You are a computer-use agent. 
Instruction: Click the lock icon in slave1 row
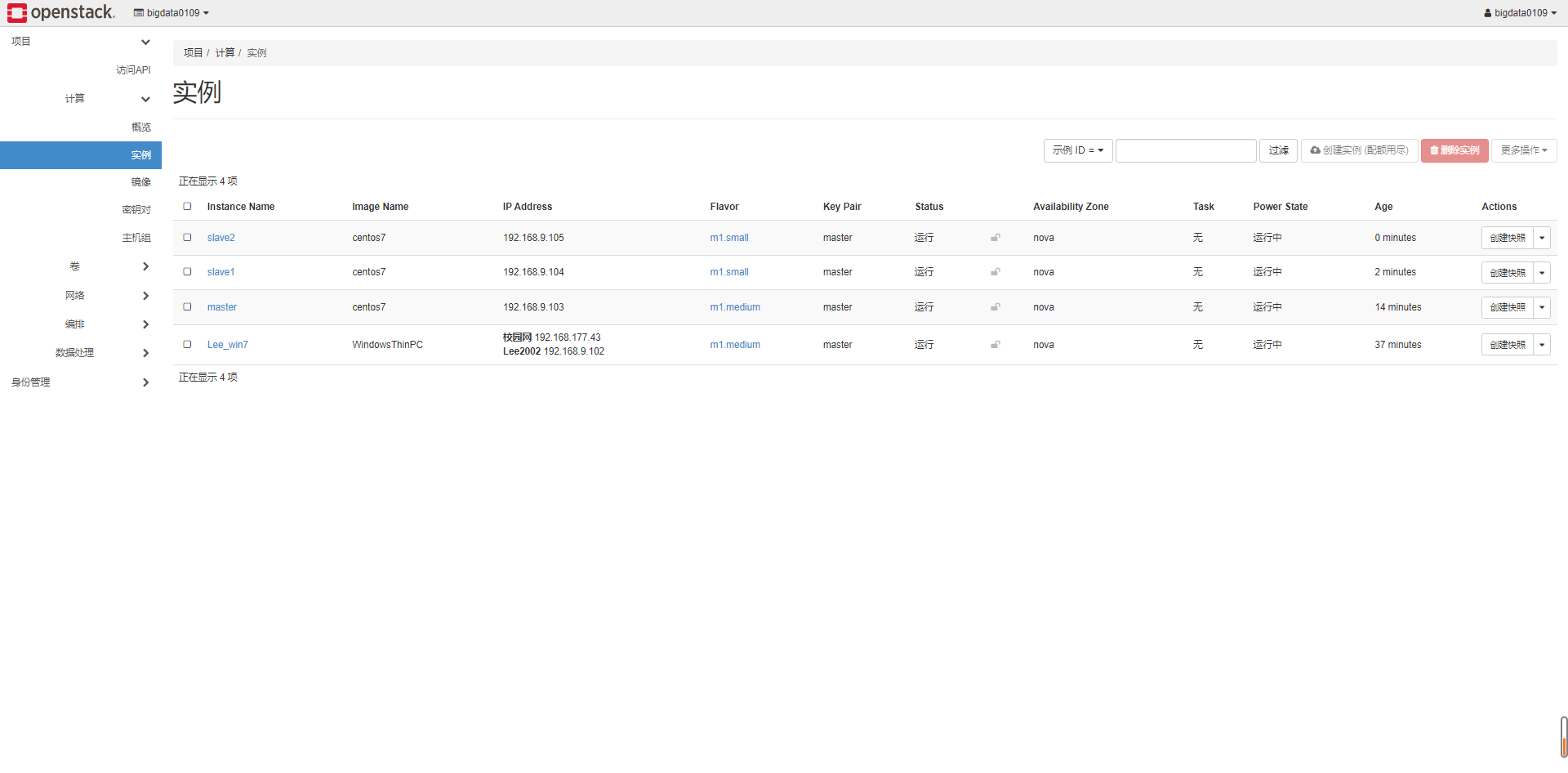(996, 272)
